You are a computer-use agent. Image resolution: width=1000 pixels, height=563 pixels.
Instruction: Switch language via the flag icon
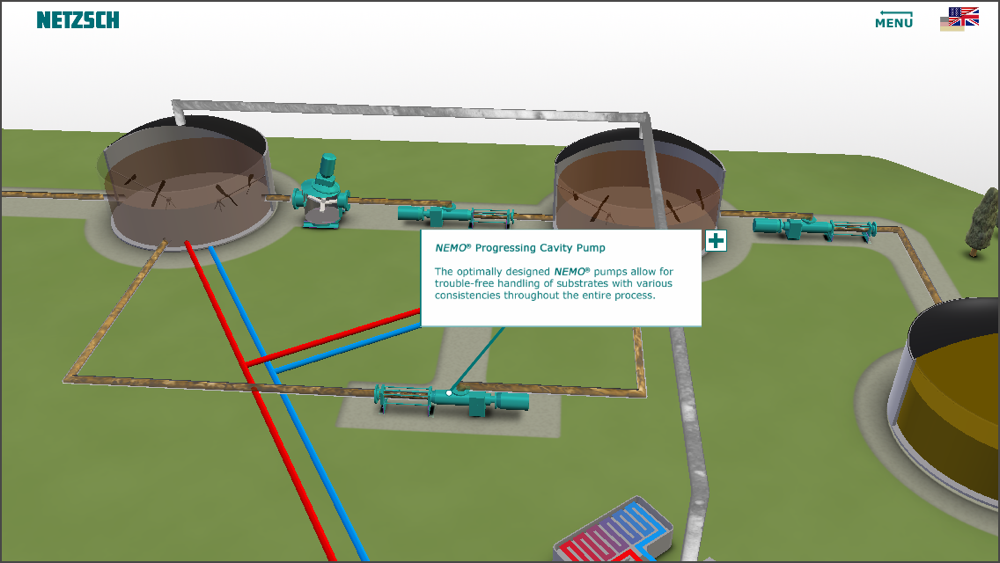pos(960,18)
